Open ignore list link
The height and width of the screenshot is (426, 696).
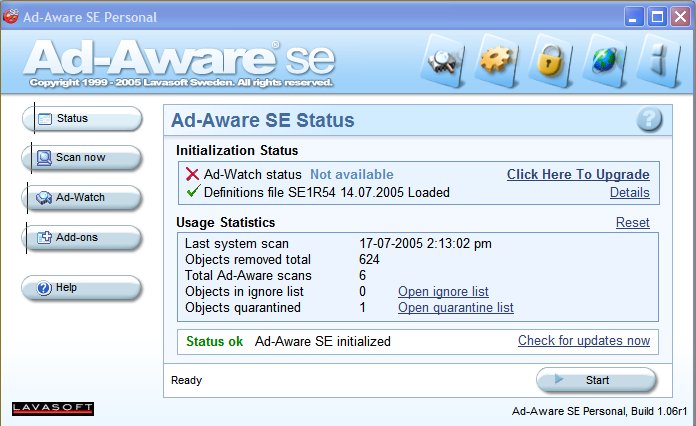[x=443, y=292]
